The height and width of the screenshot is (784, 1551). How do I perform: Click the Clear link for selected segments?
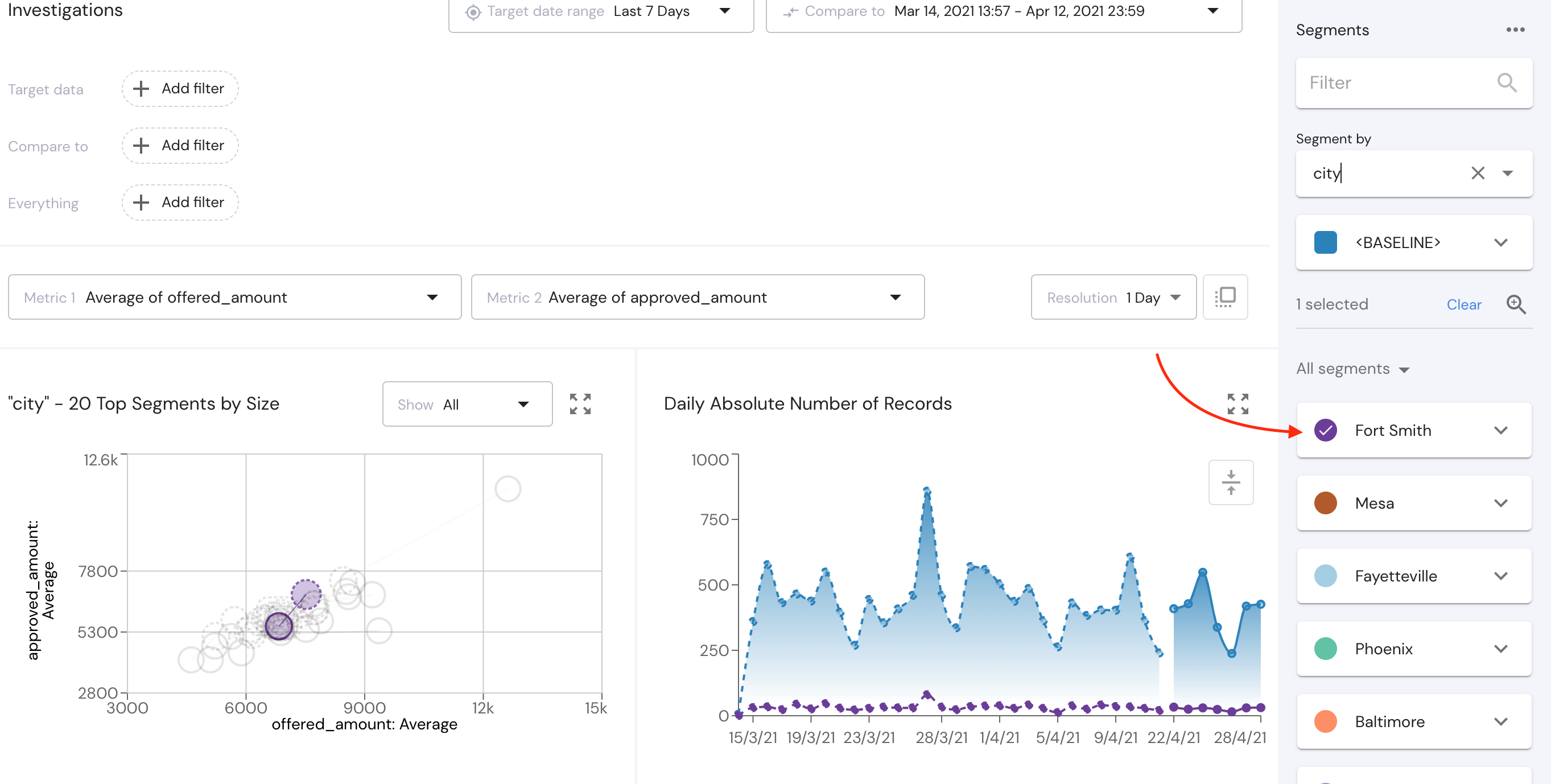point(1464,305)
